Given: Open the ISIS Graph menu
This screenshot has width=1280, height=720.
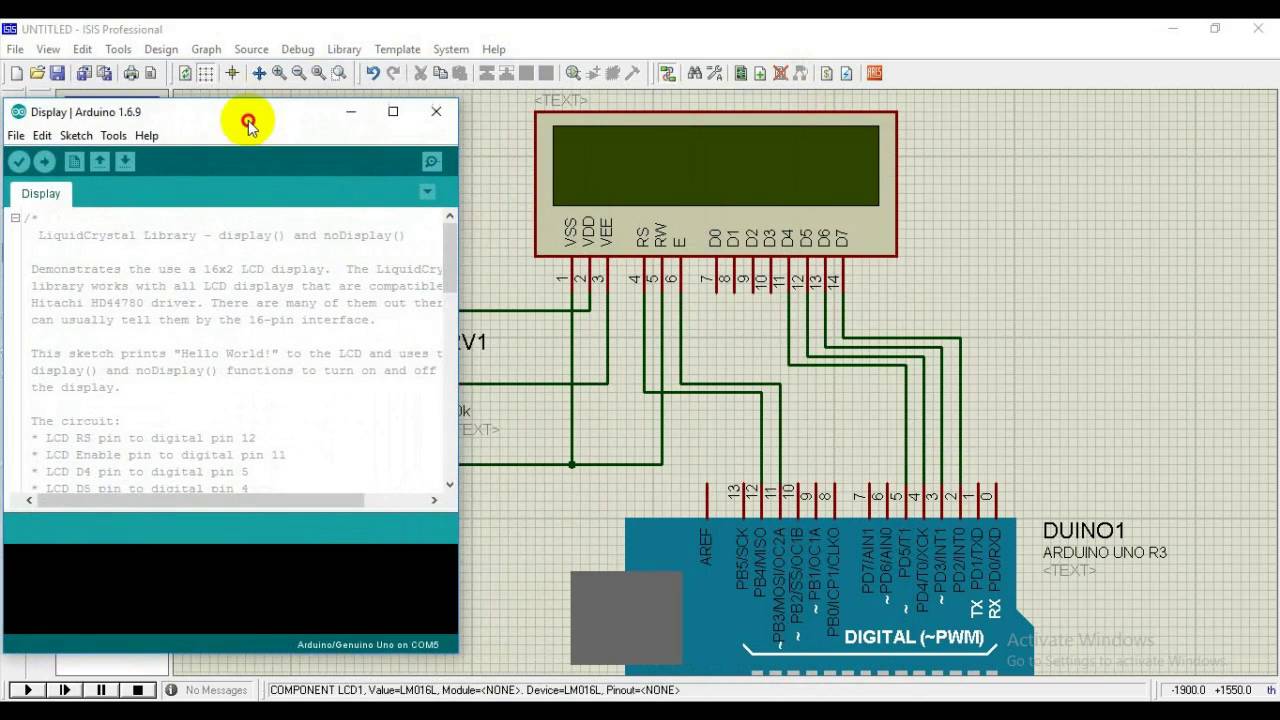Looking at the screenshot, I should click(206, 49).
